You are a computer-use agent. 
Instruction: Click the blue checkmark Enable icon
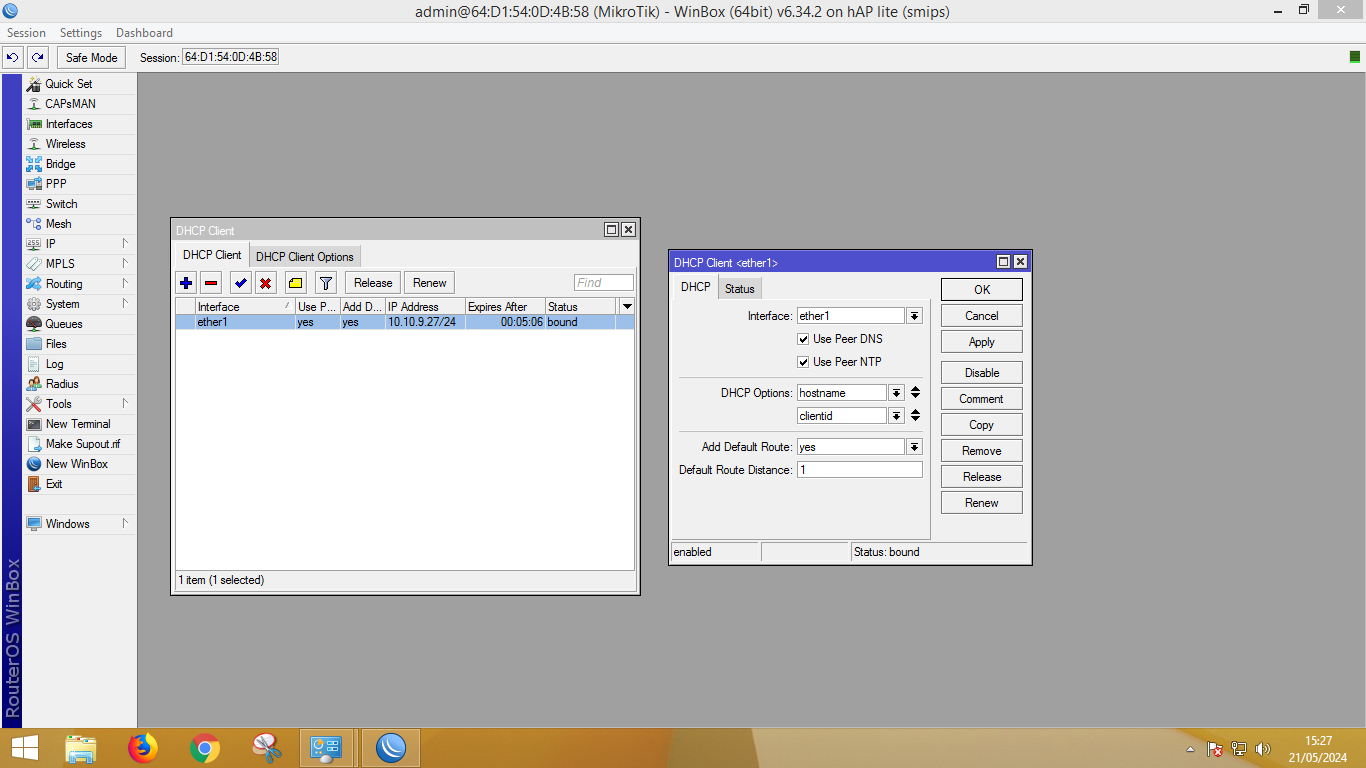240,283
